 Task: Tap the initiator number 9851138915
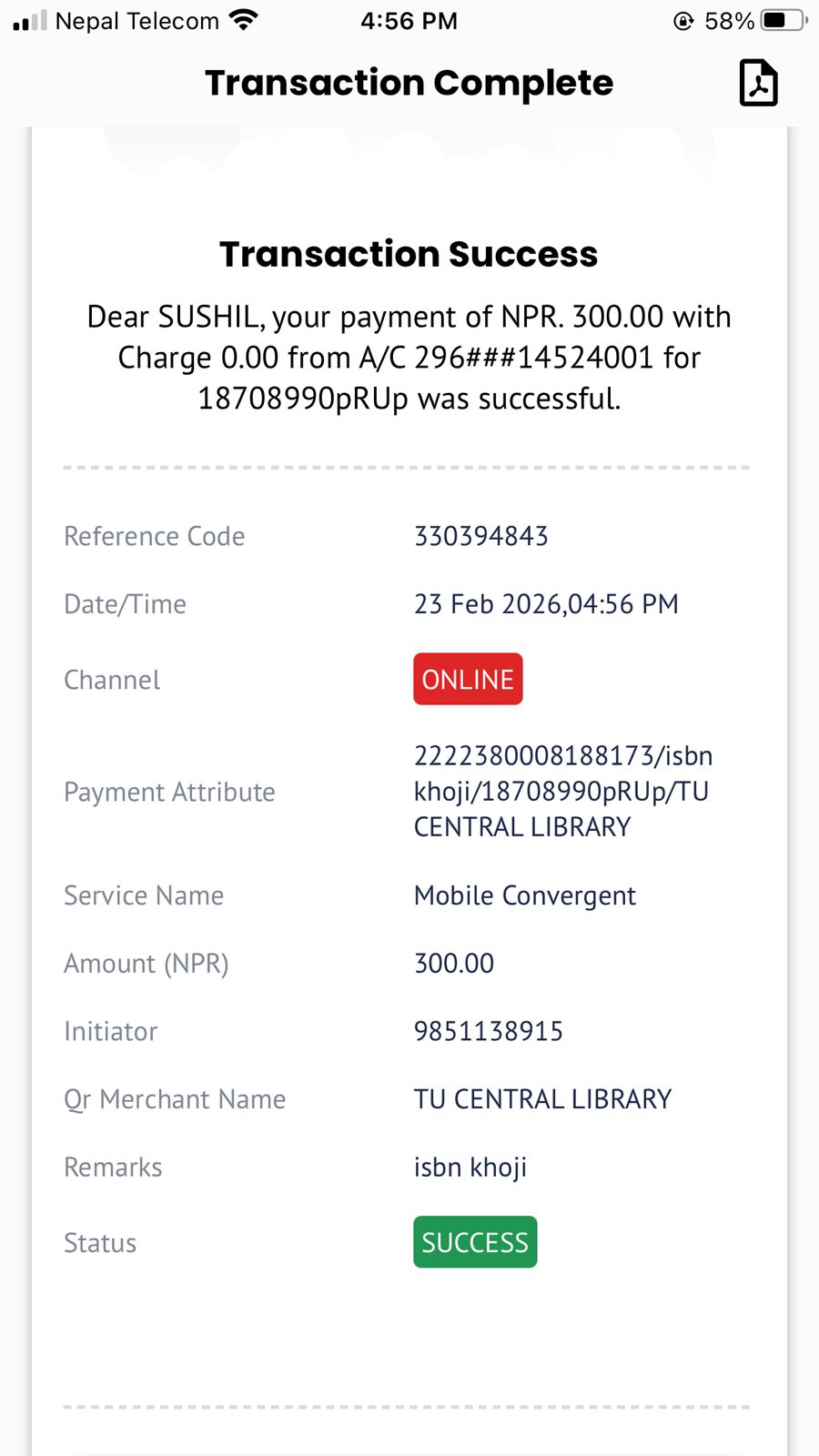(x=488, y=1031)
